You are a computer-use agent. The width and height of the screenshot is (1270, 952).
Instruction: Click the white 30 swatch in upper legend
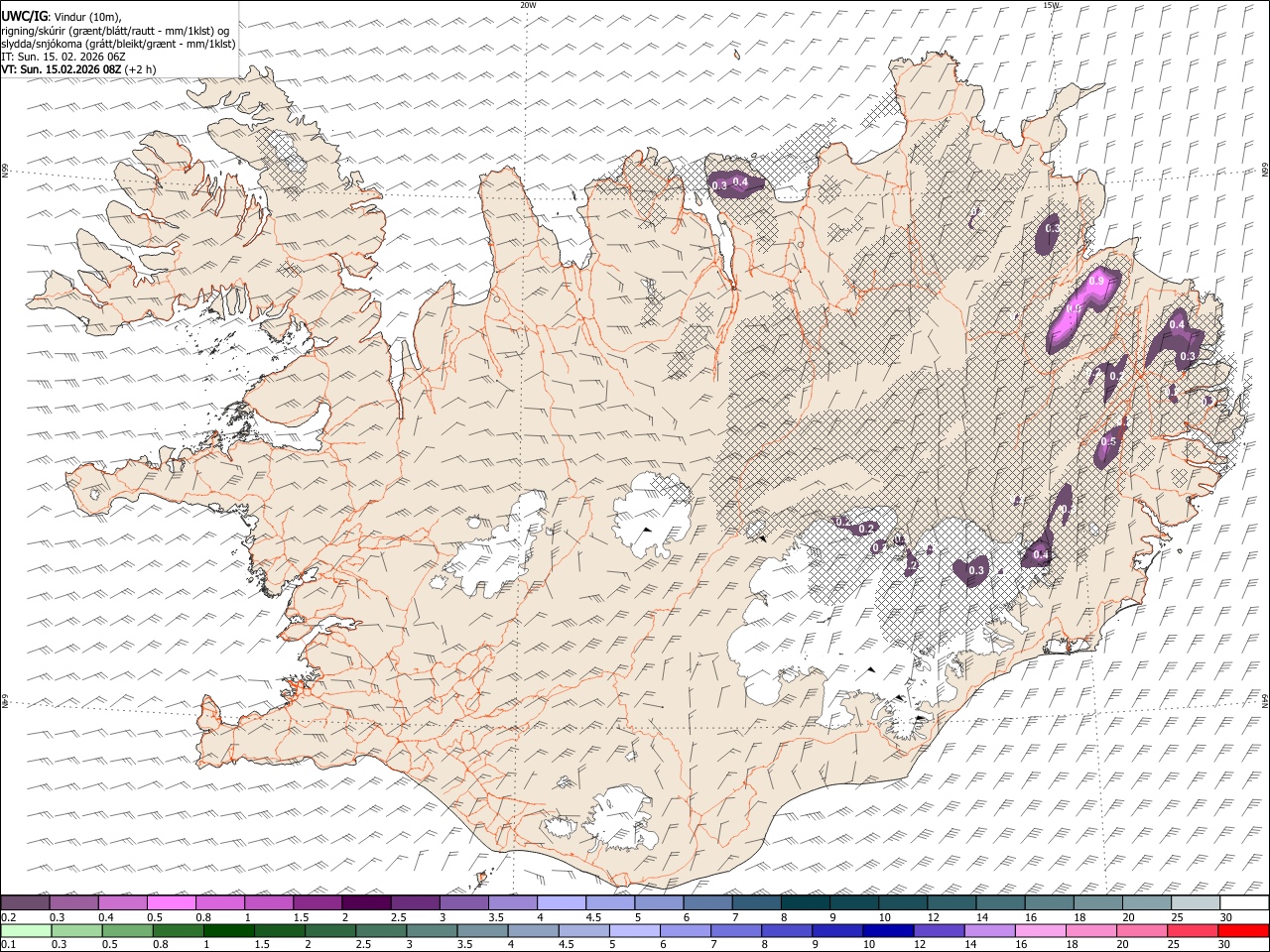(x=1244, y=903)
